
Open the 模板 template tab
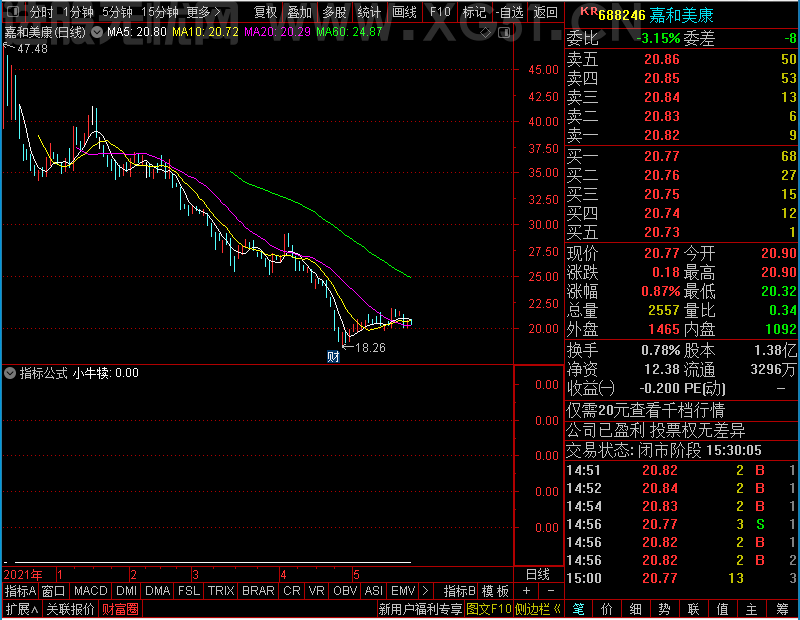coord(495,591)
